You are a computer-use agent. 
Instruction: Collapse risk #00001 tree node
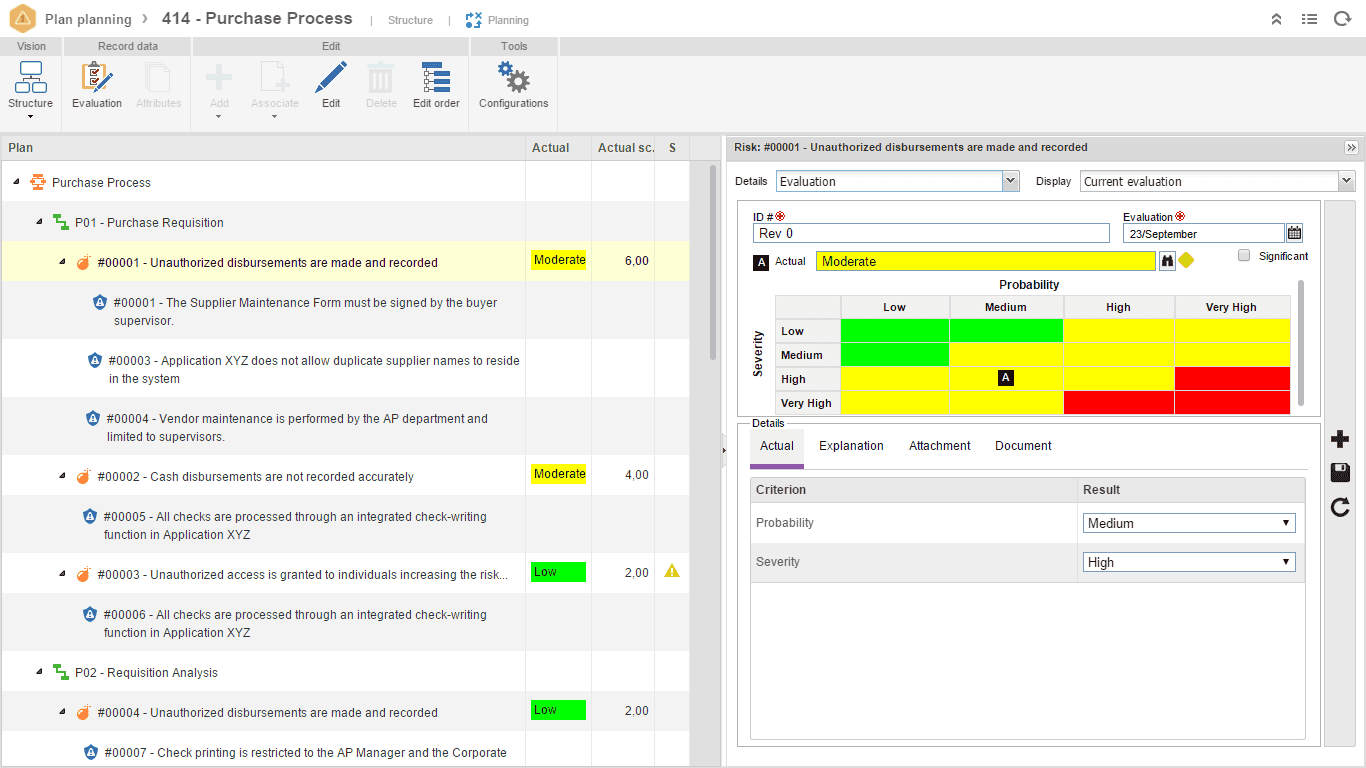[63, 262]
